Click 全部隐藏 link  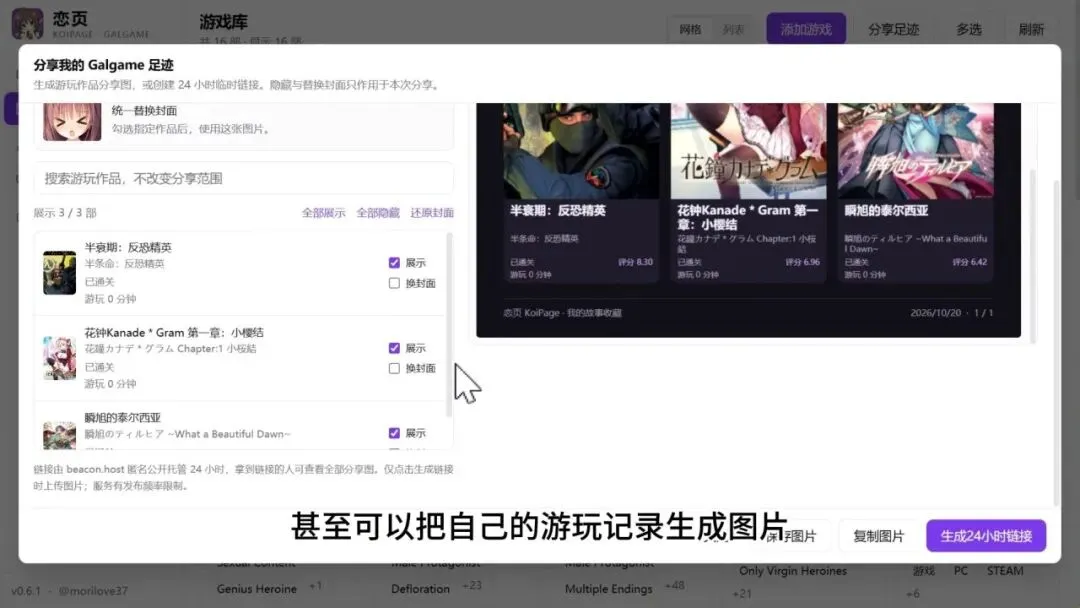377,213
